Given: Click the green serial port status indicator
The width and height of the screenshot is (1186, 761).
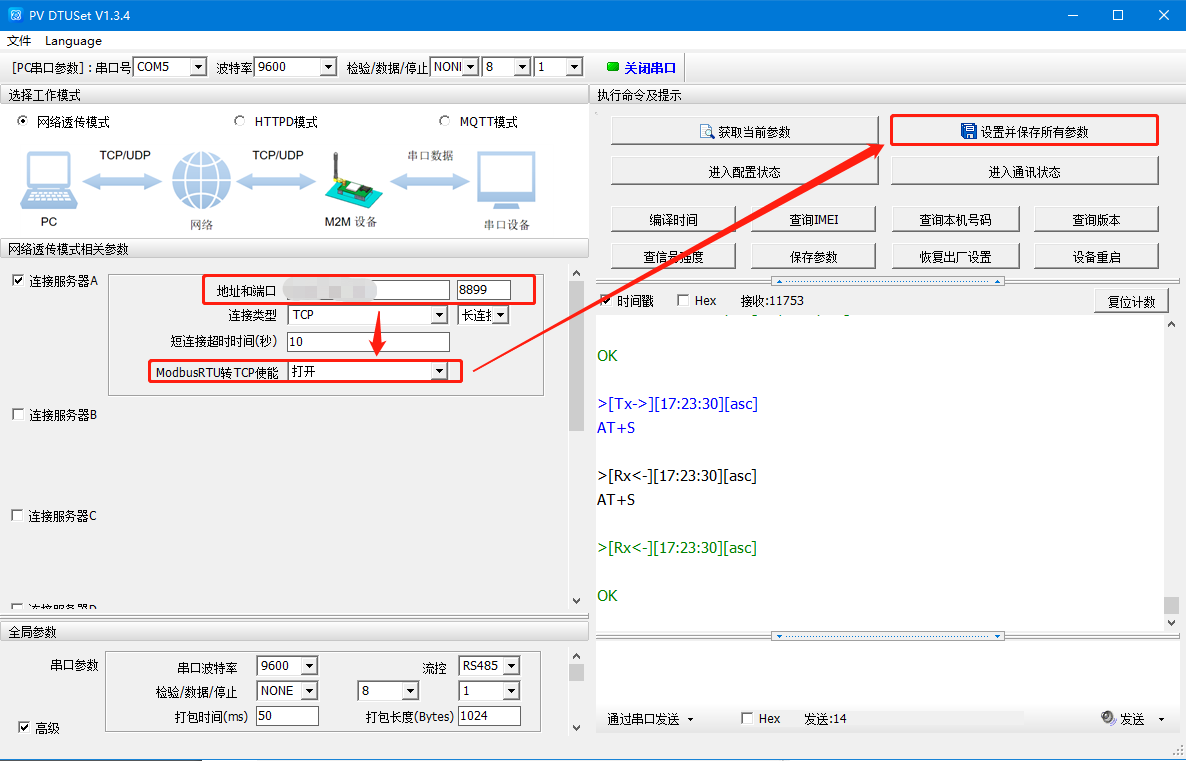Looking at the screenshot, I should 613,68.
